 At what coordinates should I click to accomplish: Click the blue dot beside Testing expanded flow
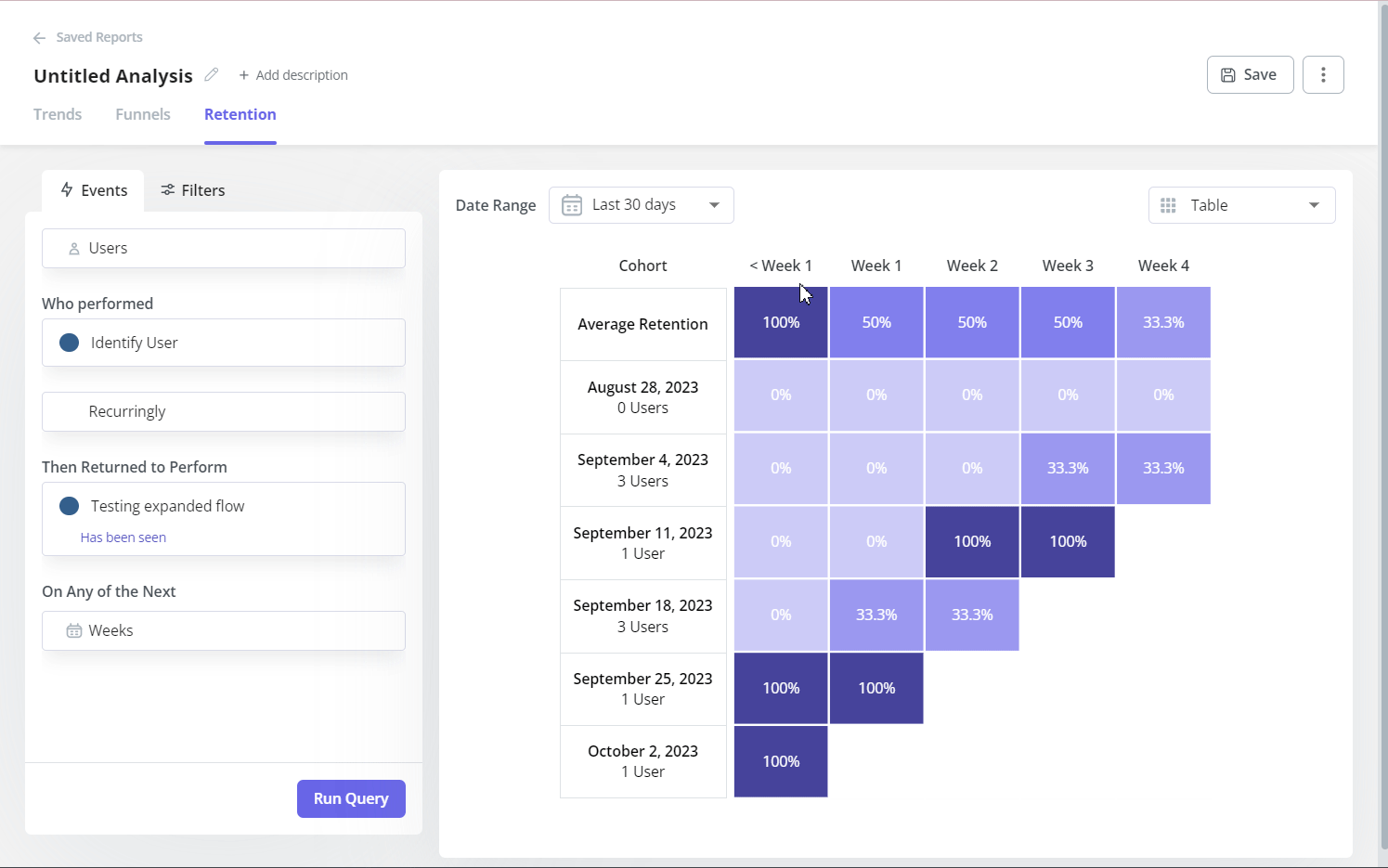pyautogui.click(x=69, y=506)
